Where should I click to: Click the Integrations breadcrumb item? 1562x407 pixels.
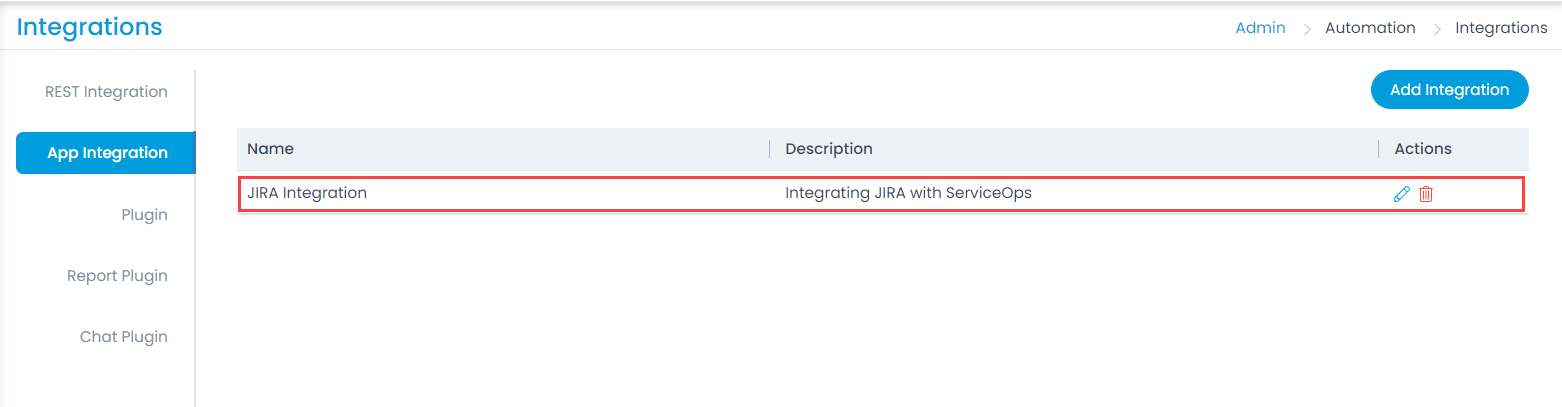[1501, 28]
